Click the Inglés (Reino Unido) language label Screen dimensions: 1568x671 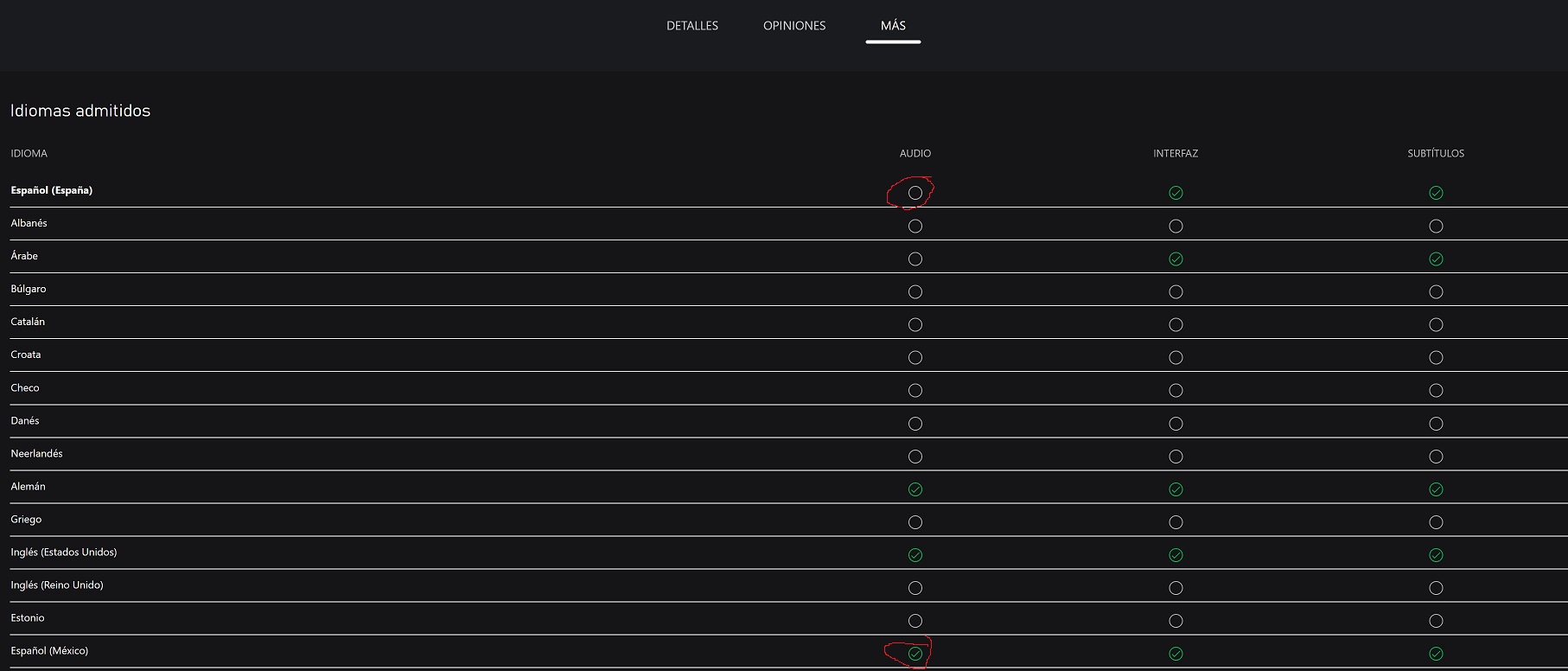tap(57, 585)
